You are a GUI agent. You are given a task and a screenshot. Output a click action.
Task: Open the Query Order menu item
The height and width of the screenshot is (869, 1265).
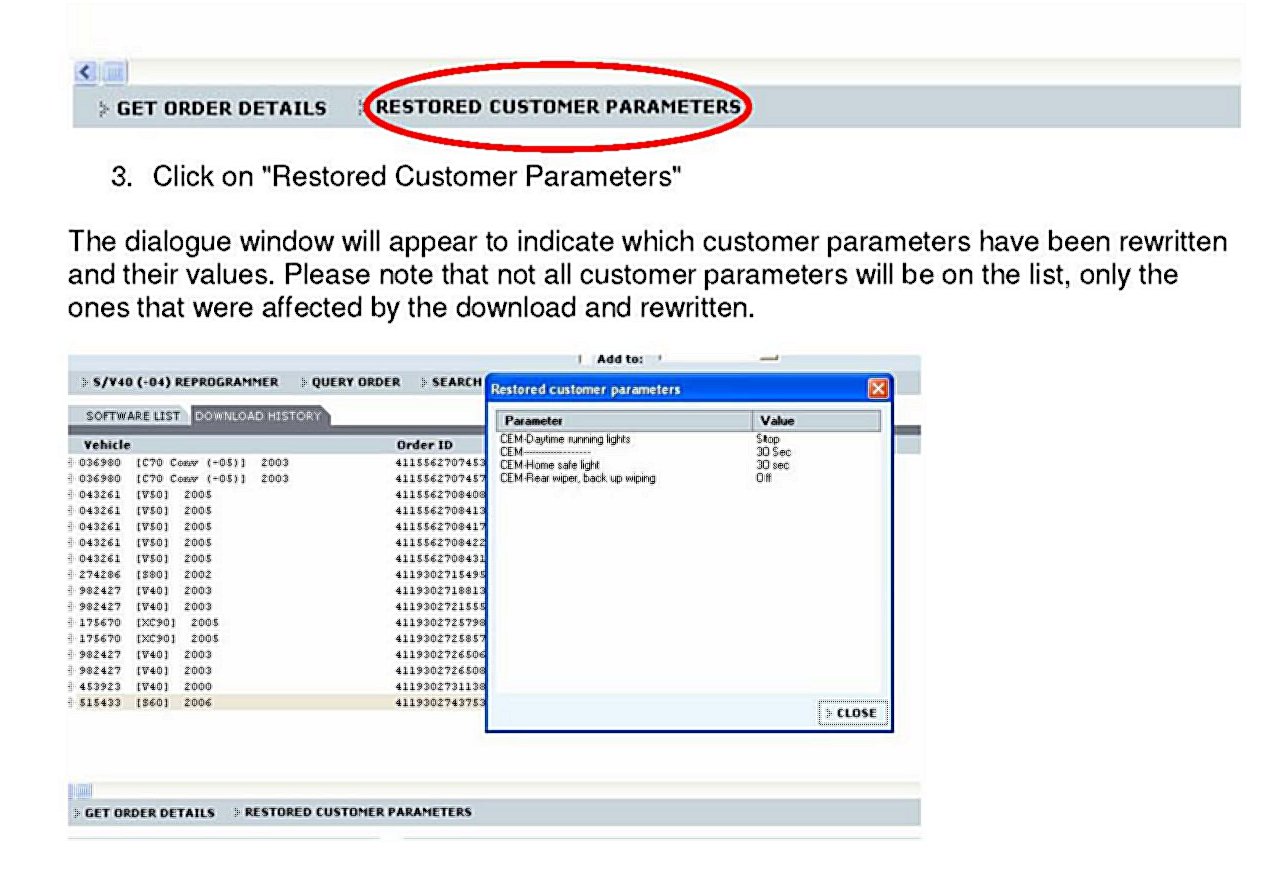pyautogui.click(x=355, y=382)
